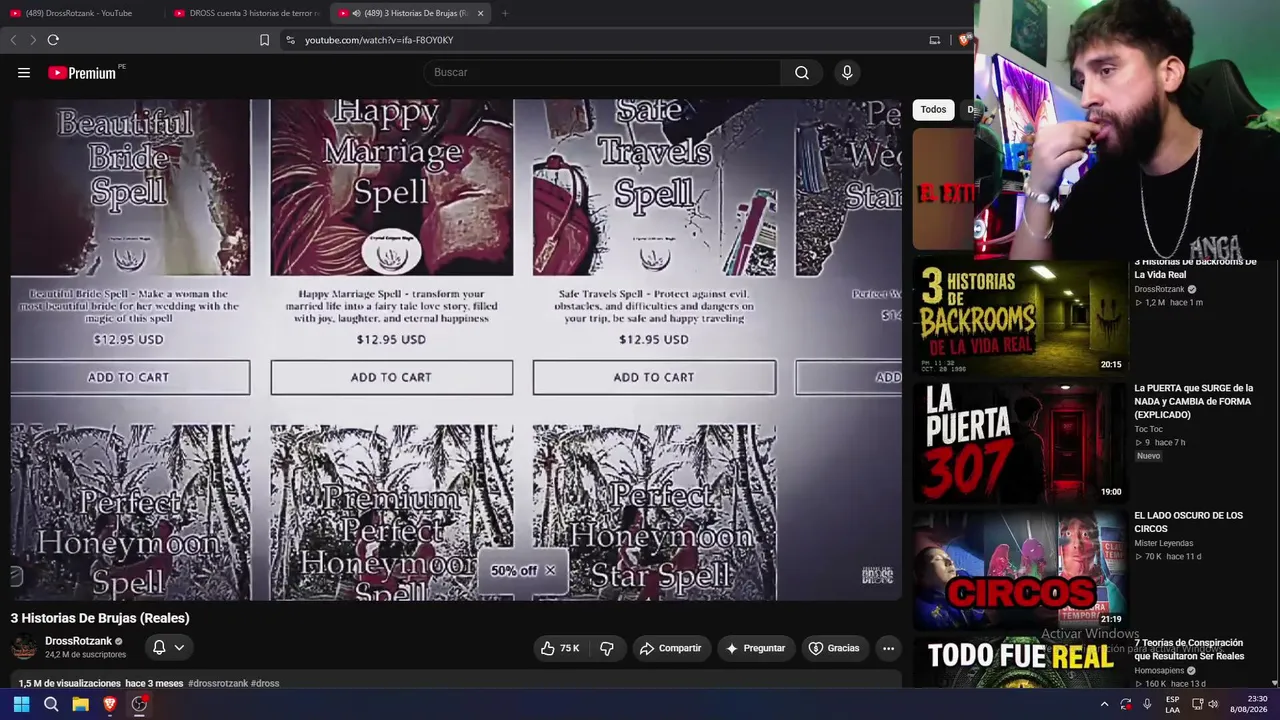The height and width of the screenshot is (720, 1280).
Task: Open the notification bell subscription dropdown
Action: tap(167, 648)
